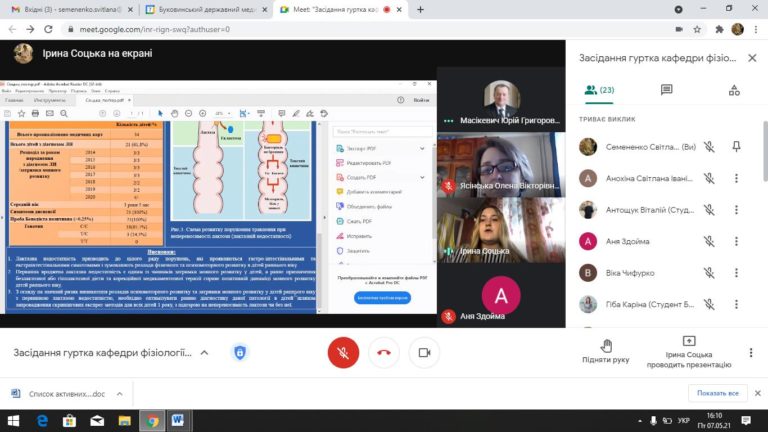Pin Семененко Світлана in participants list
Viewport: 768px width, 432px height.
[737, 147]
